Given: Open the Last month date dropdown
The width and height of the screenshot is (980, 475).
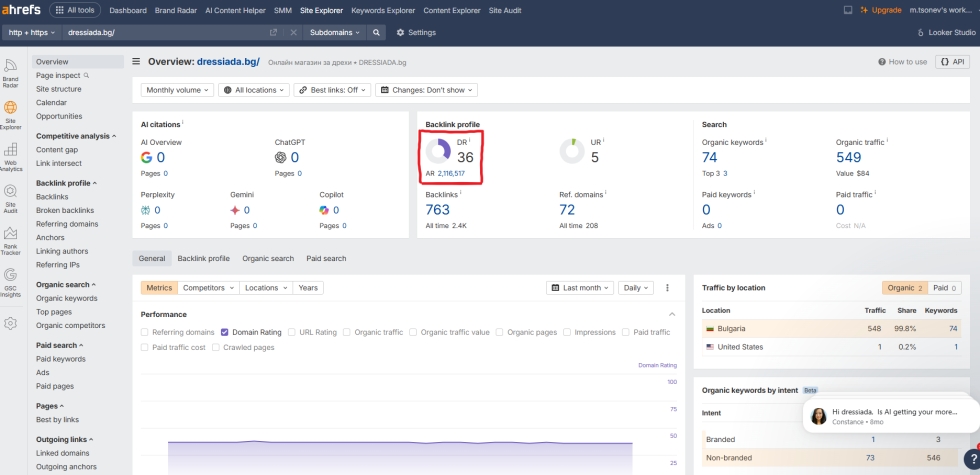Looking at the screenshot, I should point(581,287).
